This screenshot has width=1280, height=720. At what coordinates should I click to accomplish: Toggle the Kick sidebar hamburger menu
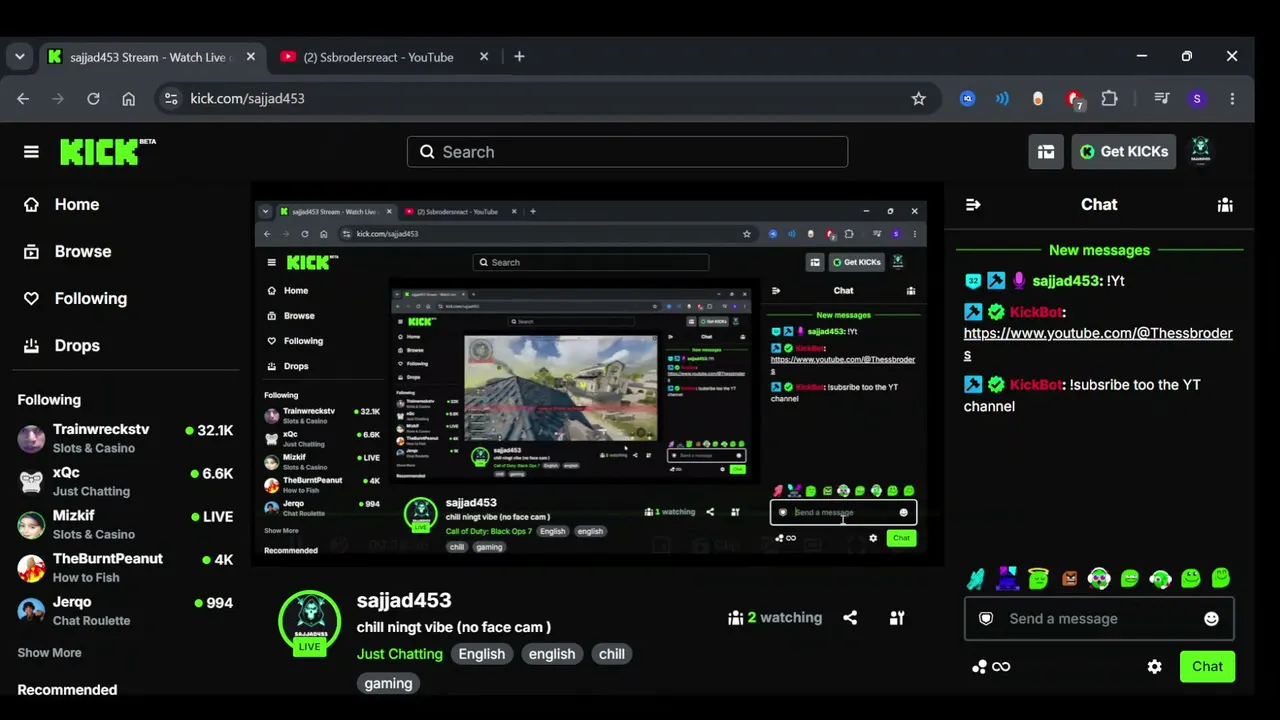[x=31, y=152]
